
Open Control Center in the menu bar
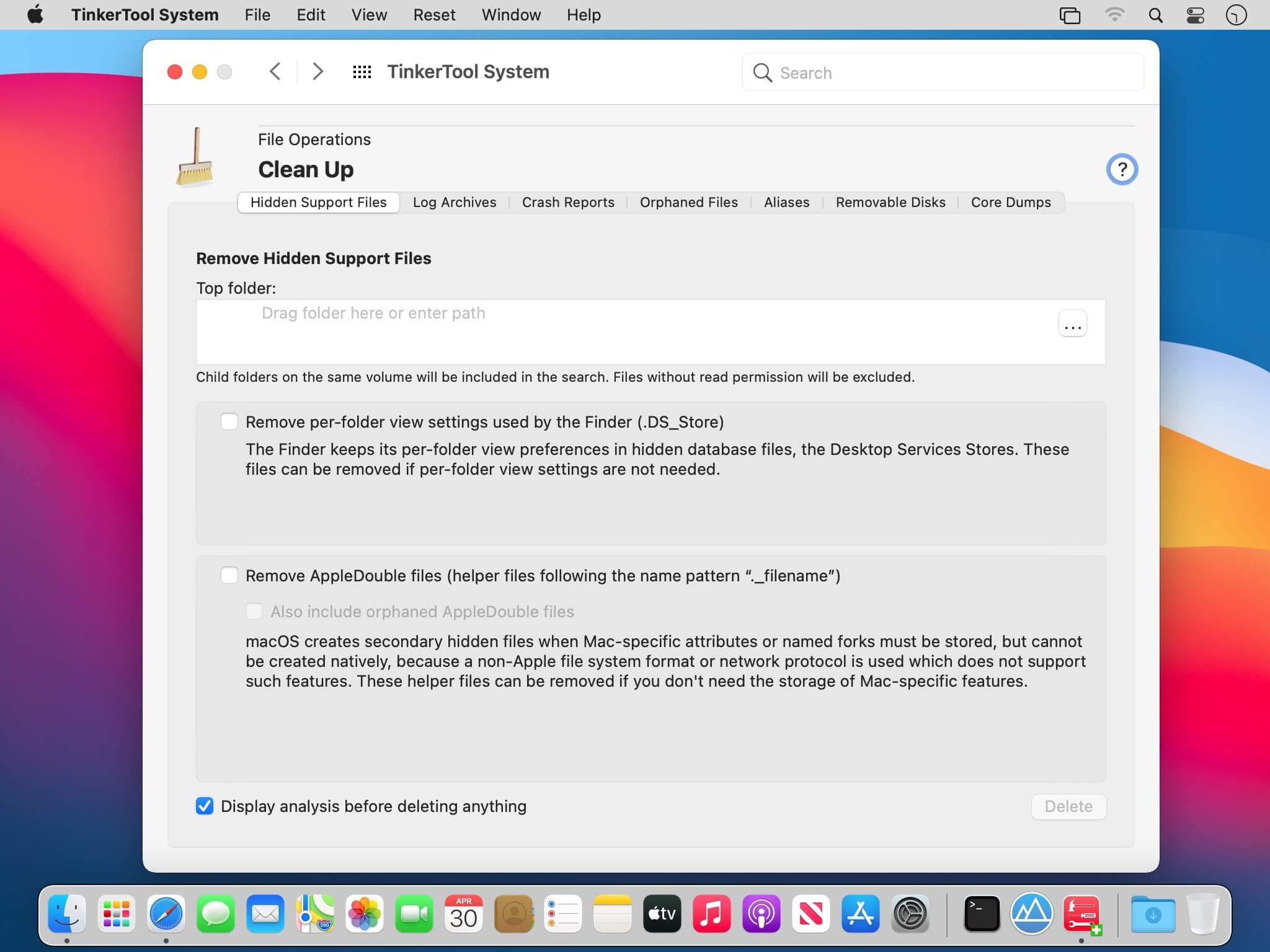coord(1195,15)
